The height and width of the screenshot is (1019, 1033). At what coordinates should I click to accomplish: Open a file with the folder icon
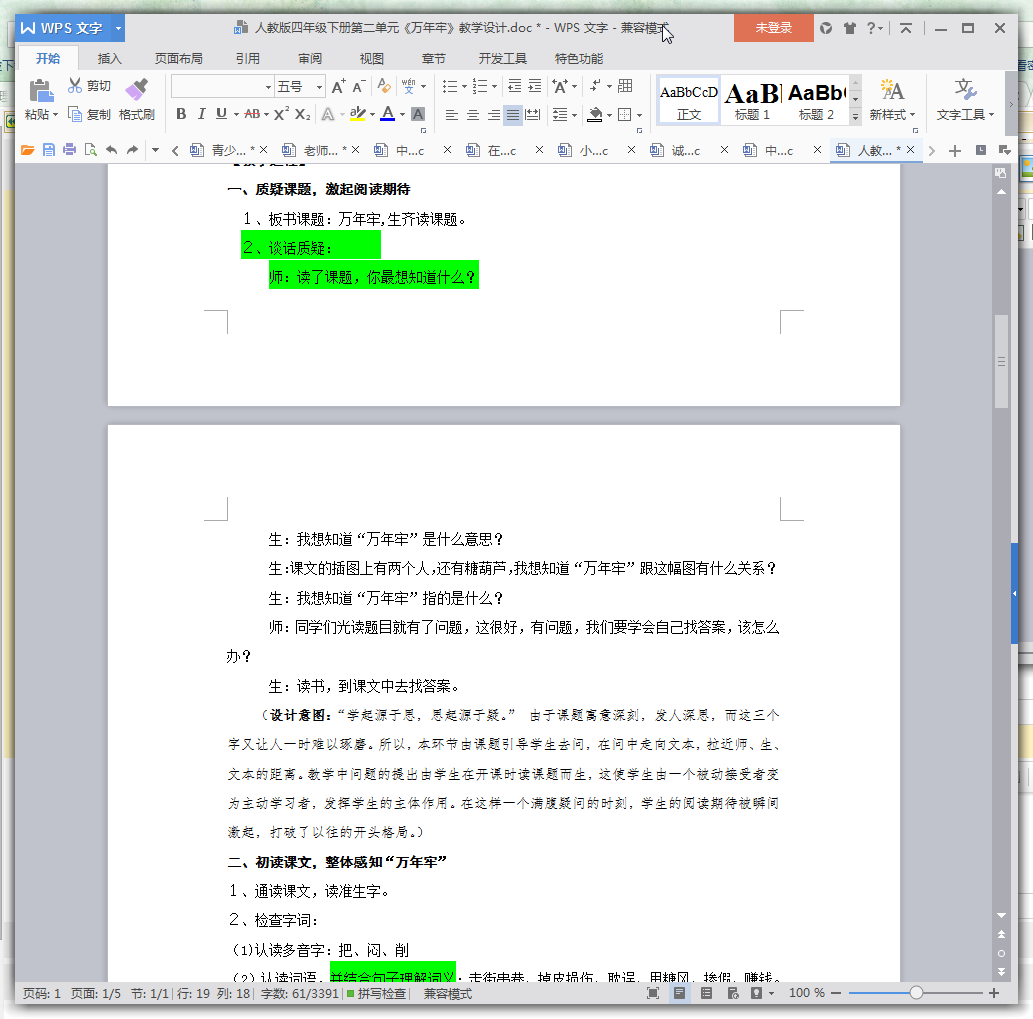coord(28,150)
